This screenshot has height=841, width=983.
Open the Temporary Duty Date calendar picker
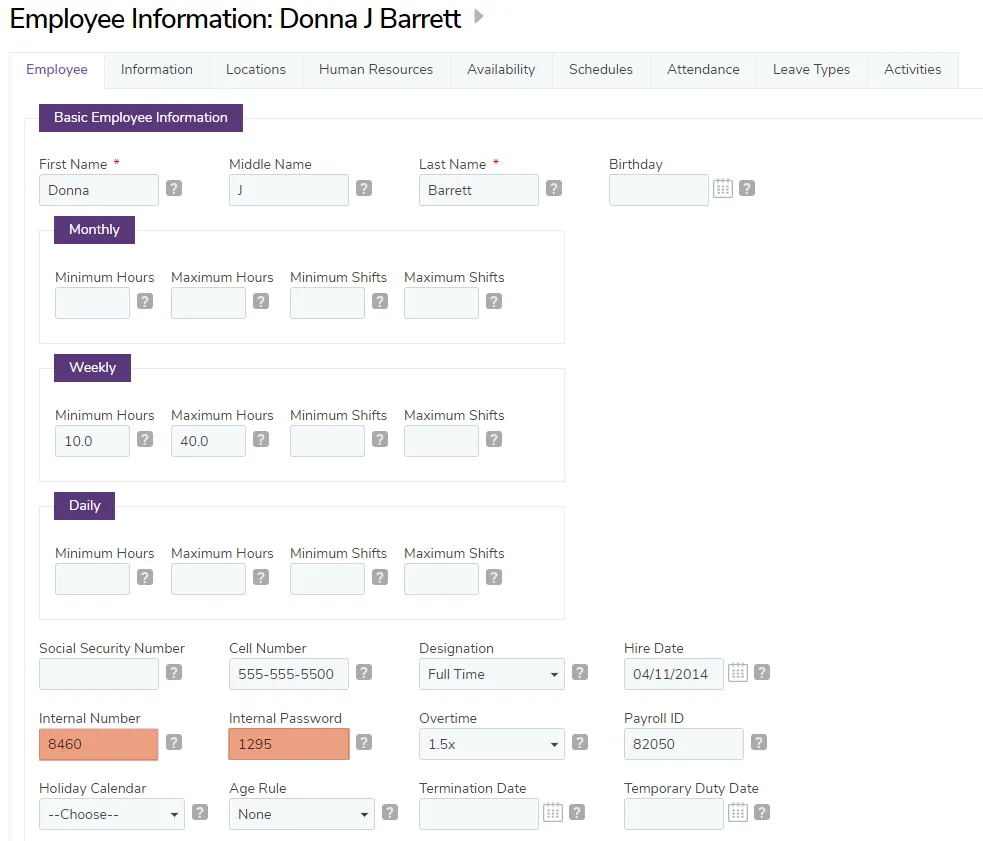click(738, 812)
